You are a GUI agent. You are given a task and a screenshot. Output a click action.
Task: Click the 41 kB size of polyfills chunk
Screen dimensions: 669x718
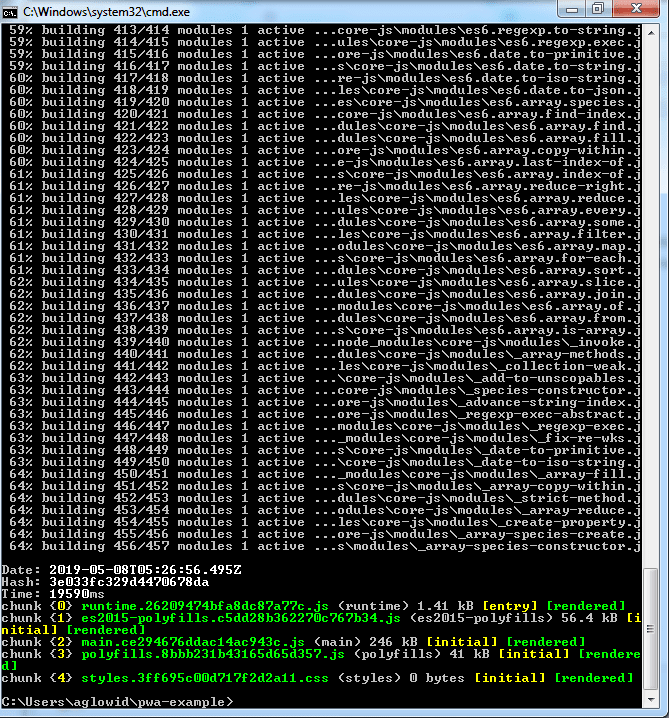coord(469,654)
